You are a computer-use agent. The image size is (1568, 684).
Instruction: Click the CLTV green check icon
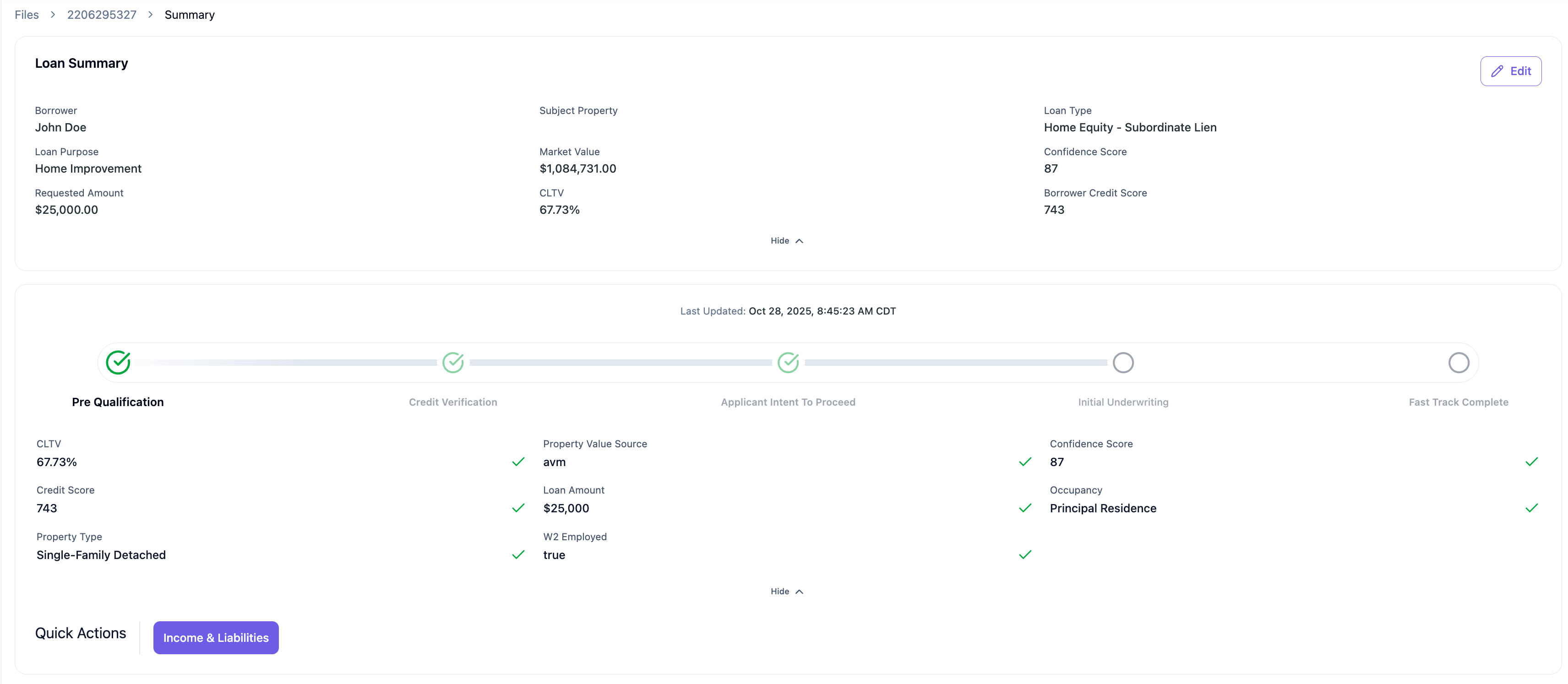518,461
